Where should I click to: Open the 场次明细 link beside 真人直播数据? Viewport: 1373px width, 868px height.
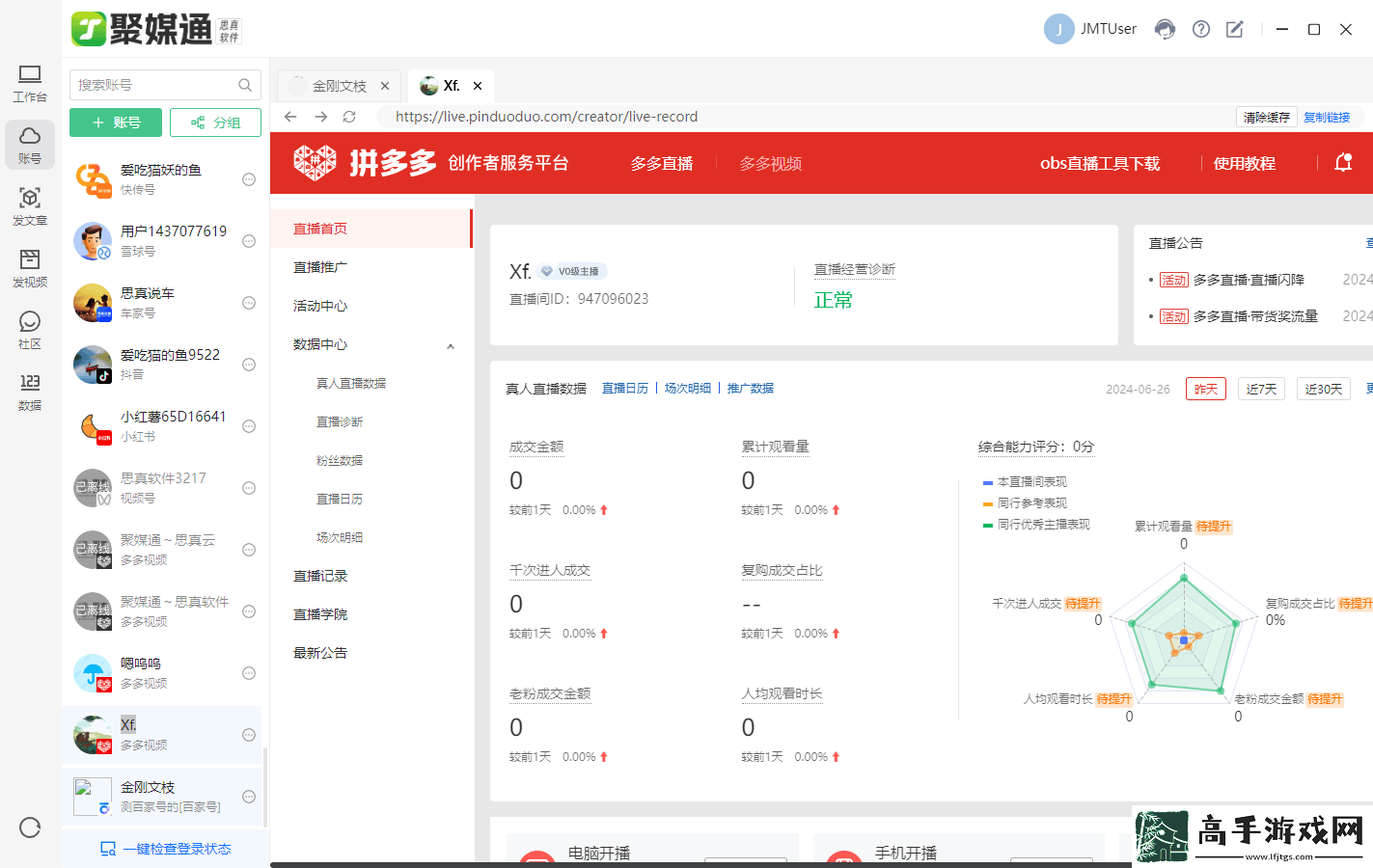coord(688,388)
